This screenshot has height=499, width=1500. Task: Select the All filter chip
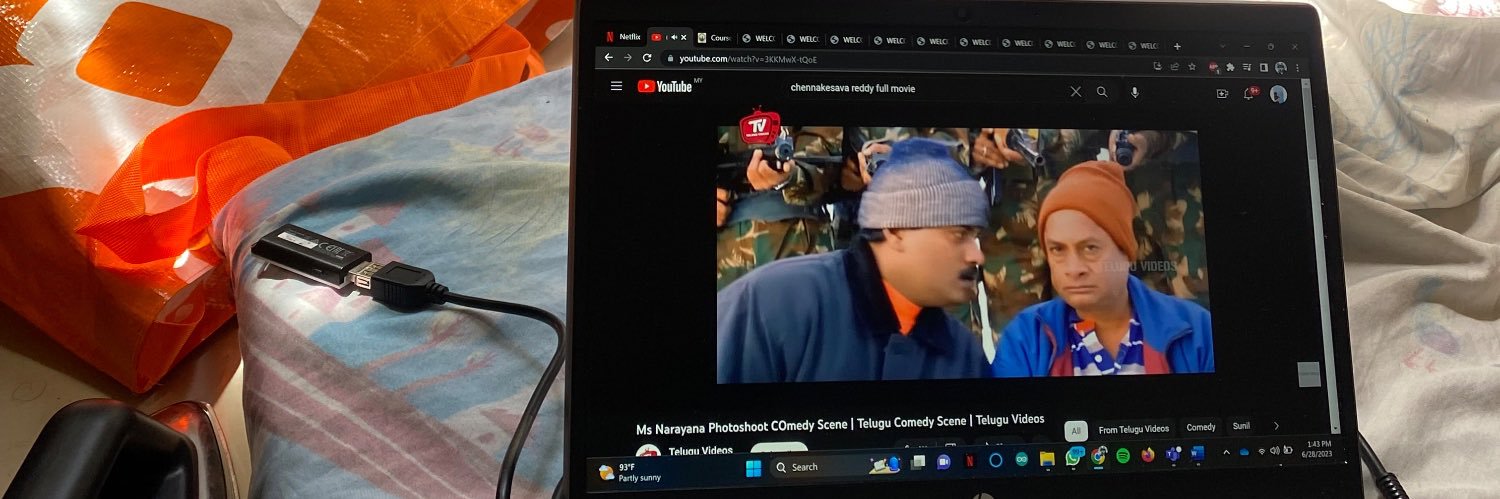click(x=1076, y=429)
